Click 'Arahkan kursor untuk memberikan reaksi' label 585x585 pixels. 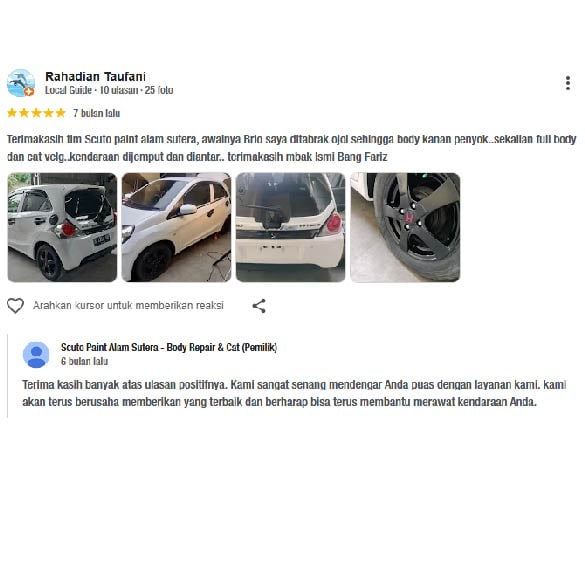click(x=128, y=306)
